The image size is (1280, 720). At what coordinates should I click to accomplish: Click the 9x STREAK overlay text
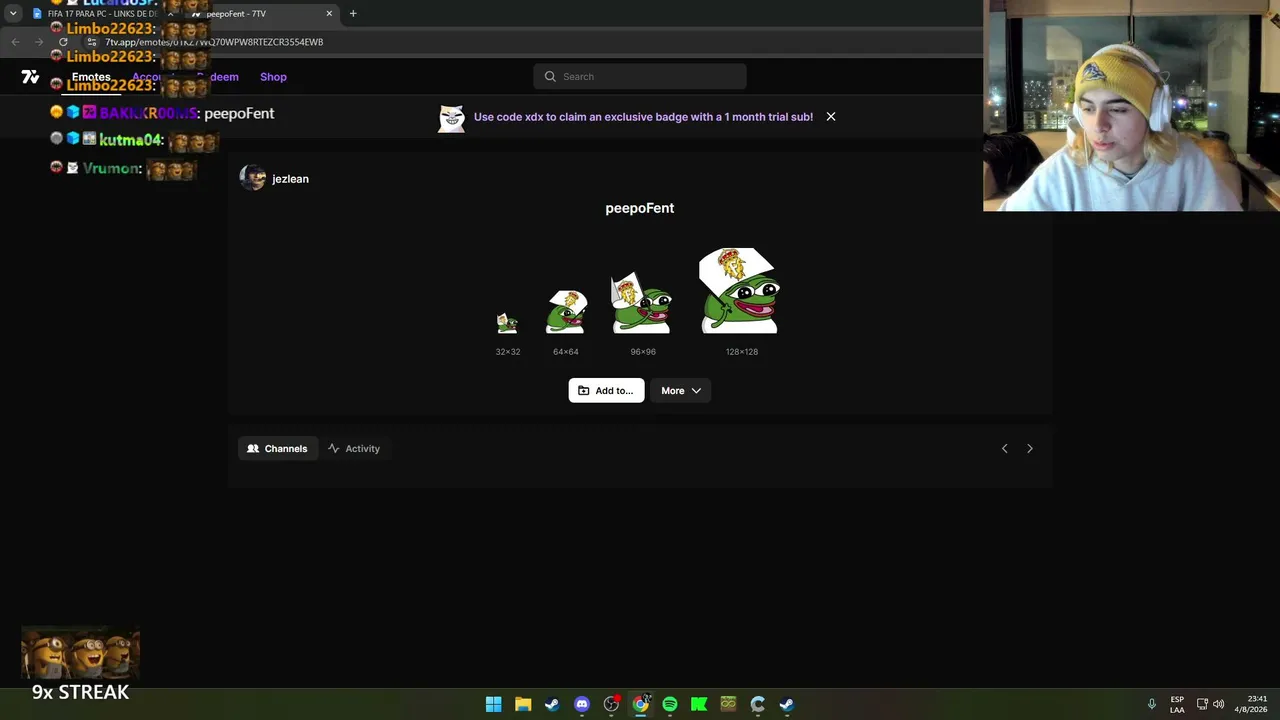tap(80, 692)
